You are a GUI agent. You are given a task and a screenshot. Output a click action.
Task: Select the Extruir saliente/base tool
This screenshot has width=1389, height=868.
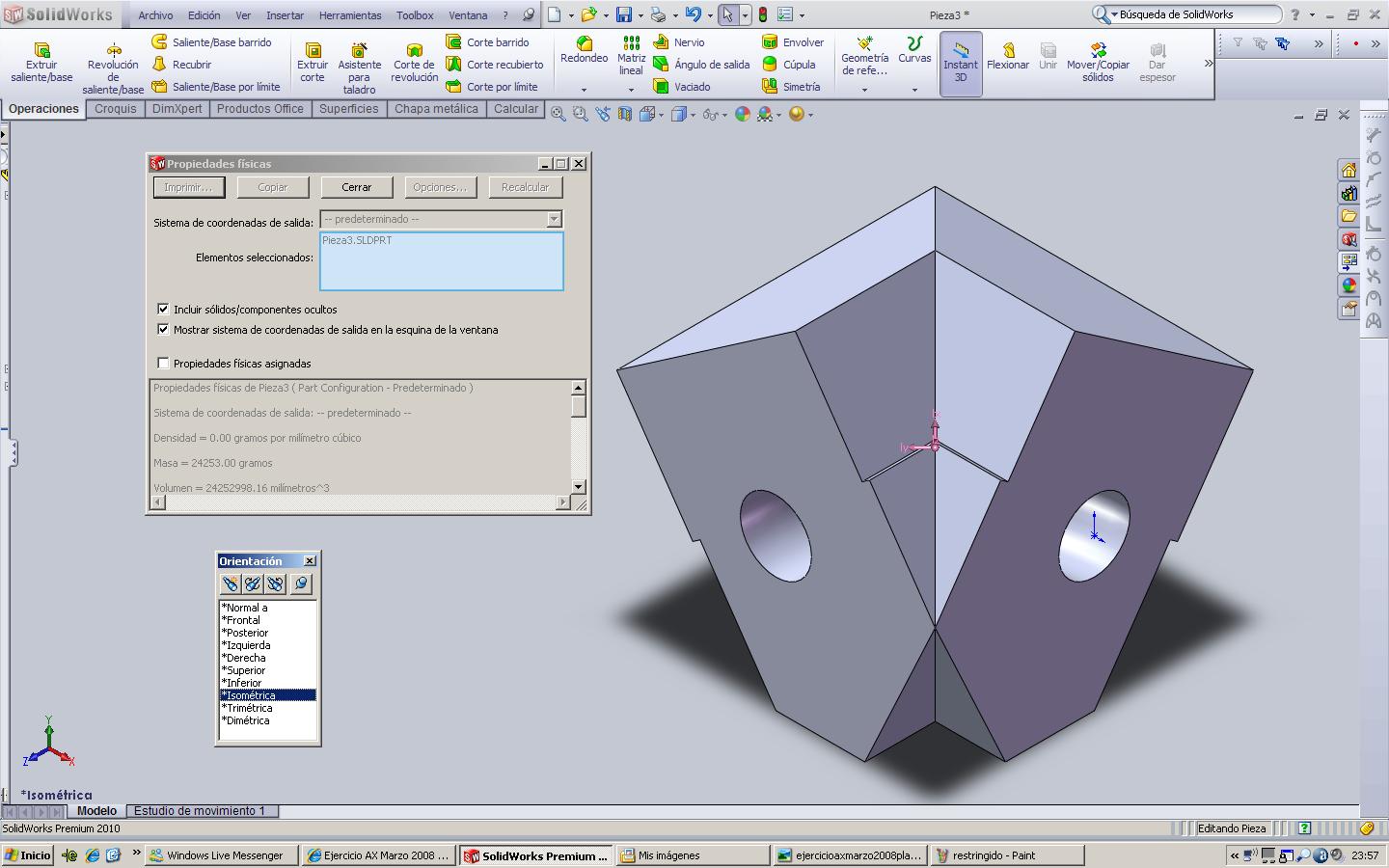[x=41, y=63]
